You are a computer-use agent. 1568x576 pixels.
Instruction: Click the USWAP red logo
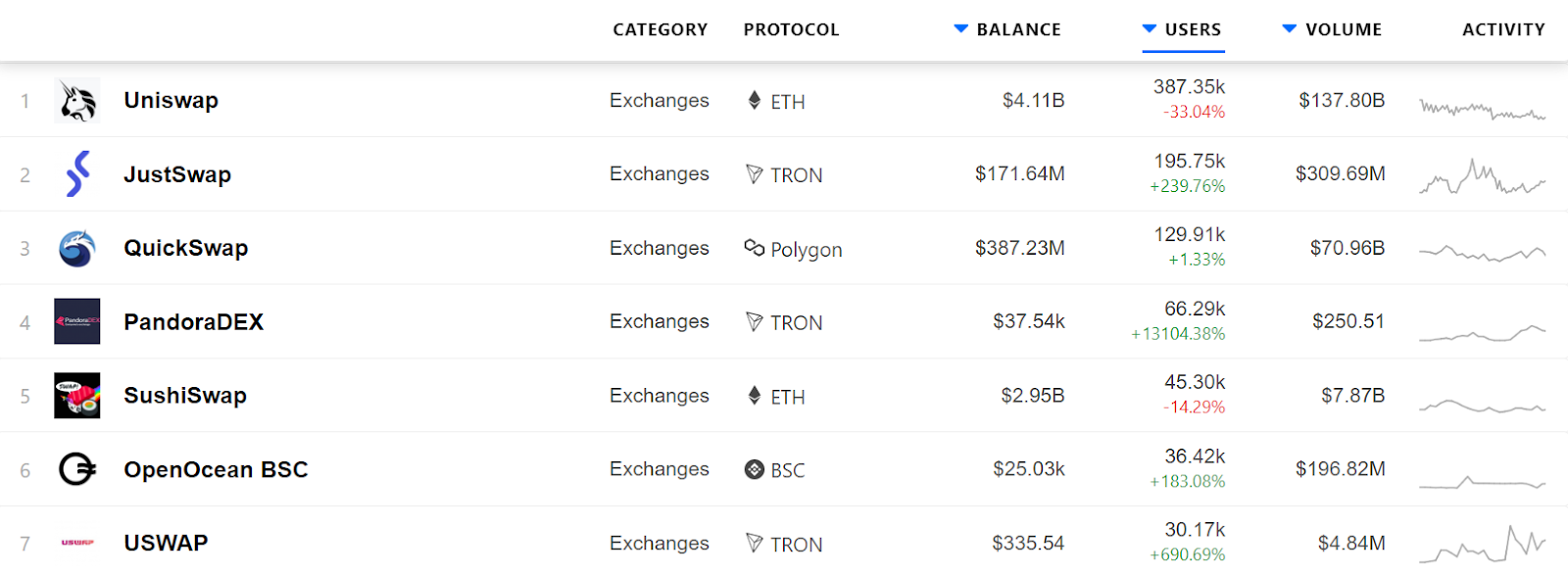click(x=76, y=543)
